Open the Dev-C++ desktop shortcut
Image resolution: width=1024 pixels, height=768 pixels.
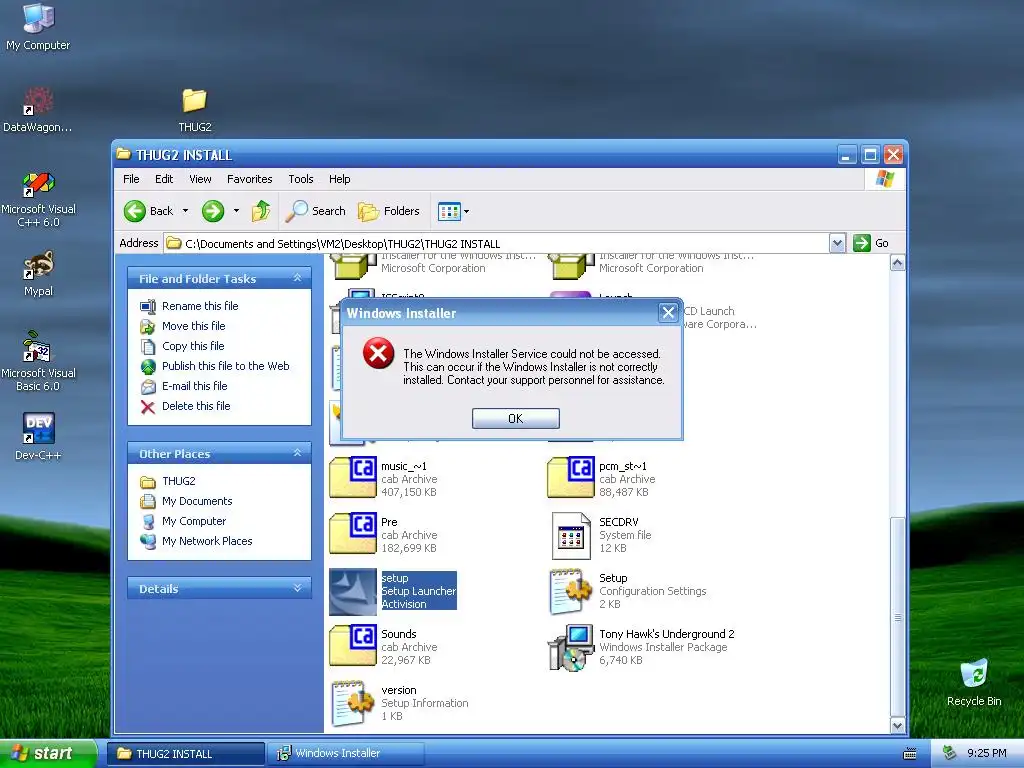click(x=38, y=436)
